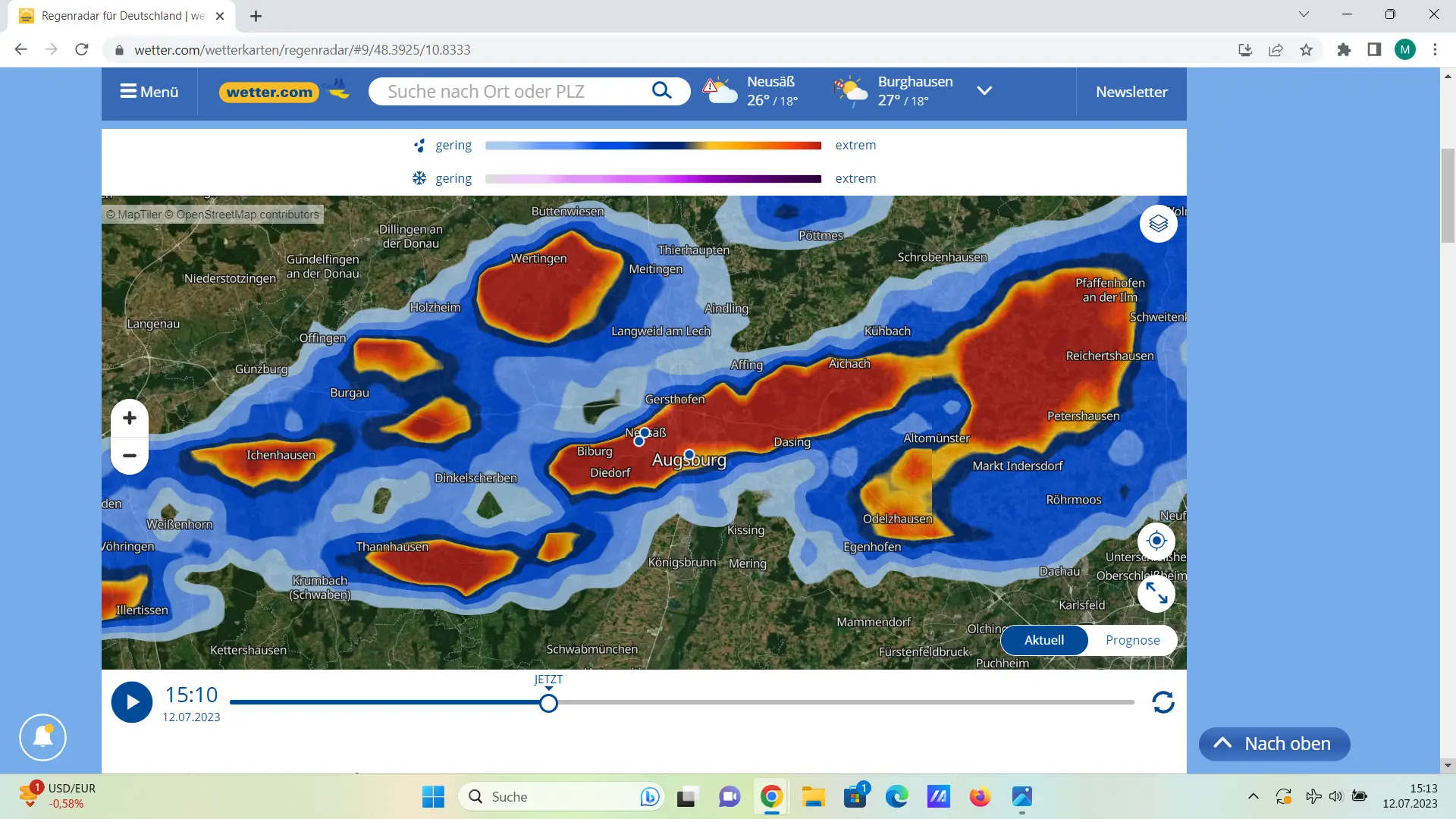Open the notification bell
1456x819 pixels.
point(43,737)
